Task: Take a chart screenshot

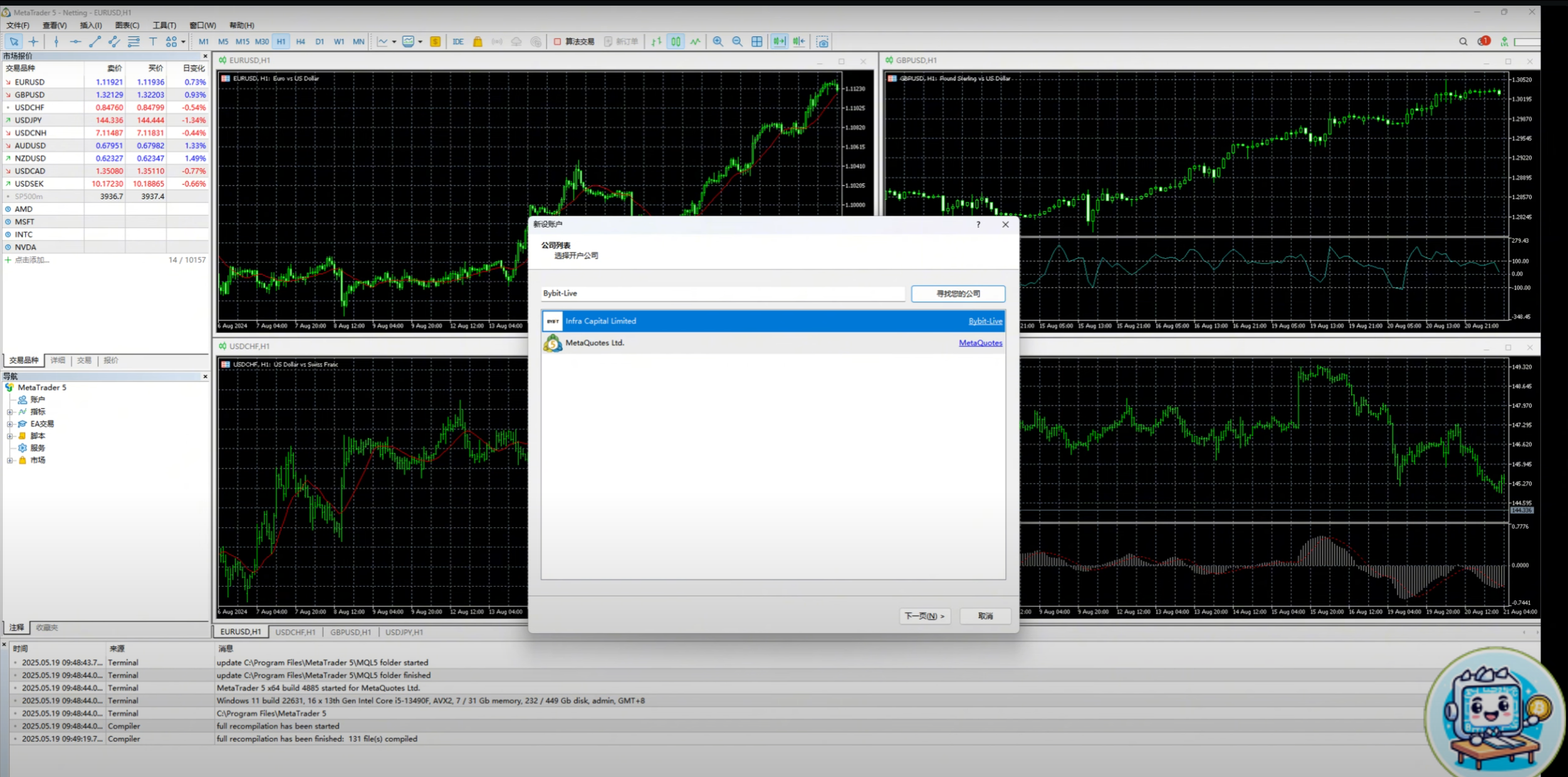Action: pos(823,42)
